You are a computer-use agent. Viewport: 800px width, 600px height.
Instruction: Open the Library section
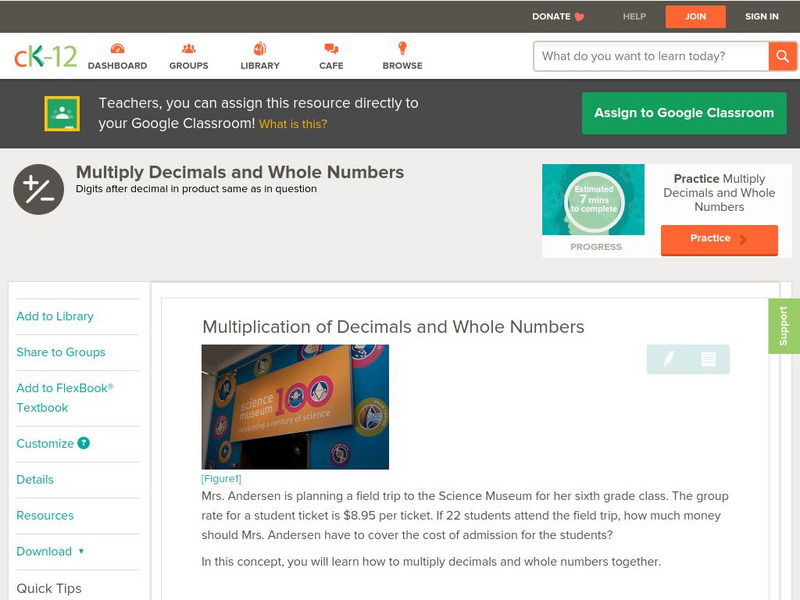point(260,56)
